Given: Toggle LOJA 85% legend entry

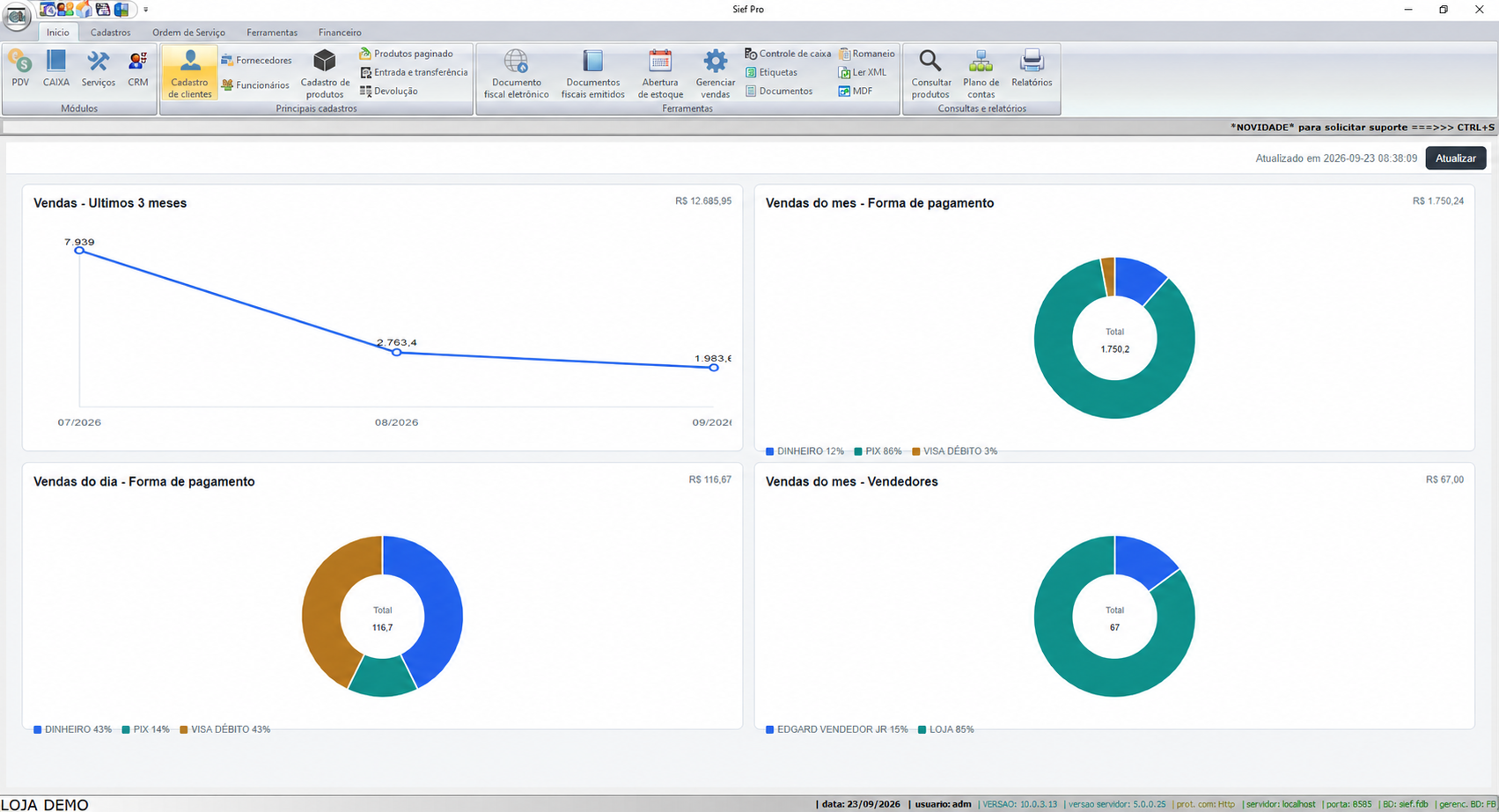Looking at the screenshot, I should pos(945,729).
